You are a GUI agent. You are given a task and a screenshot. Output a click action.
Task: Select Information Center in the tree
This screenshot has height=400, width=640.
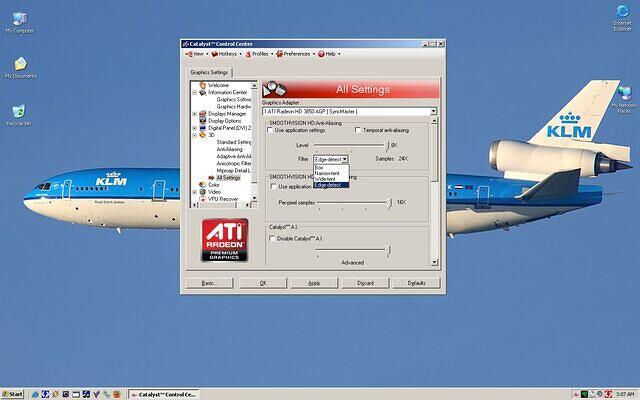coord(227,92)
